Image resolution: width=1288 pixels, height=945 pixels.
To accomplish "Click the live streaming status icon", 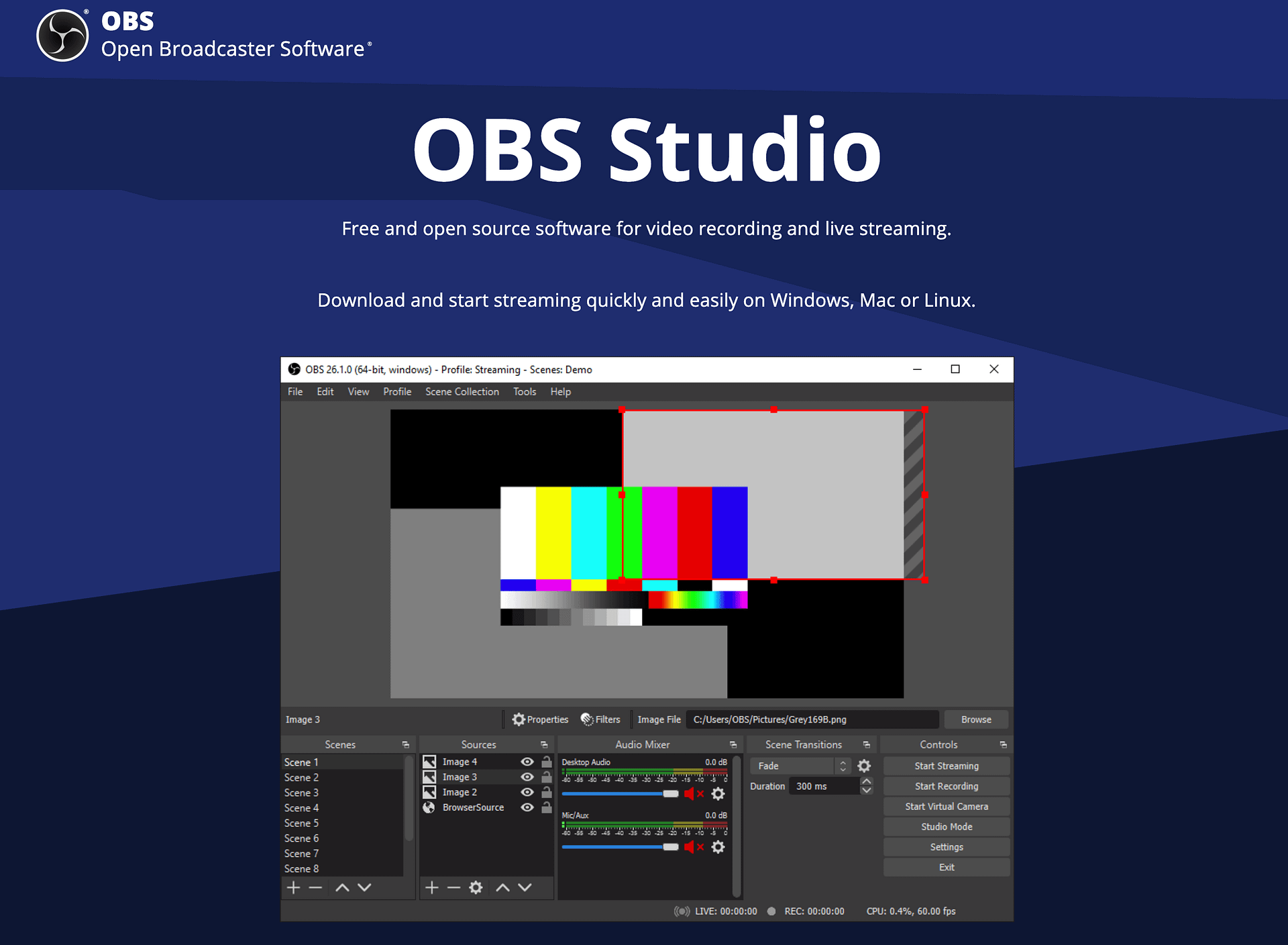I will (682, 911).
